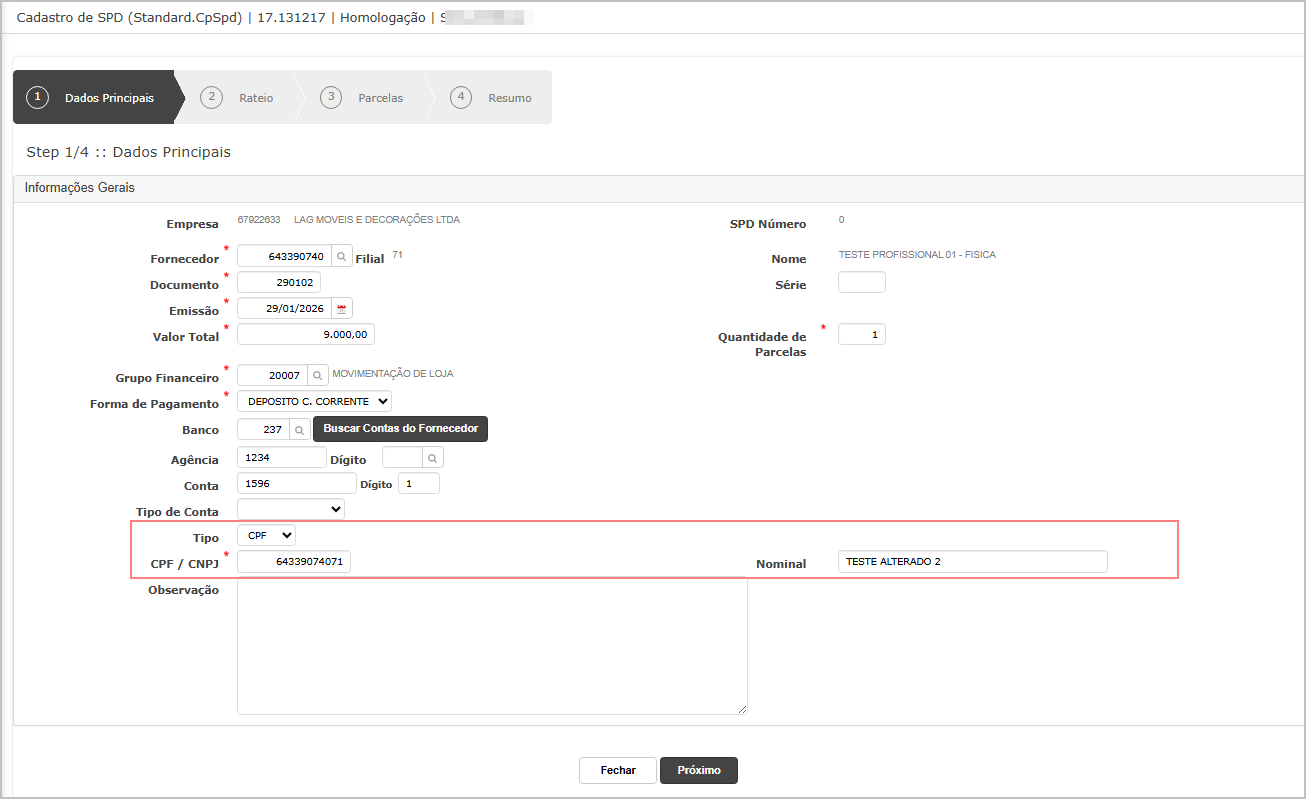Click the Série input field
Screen dimensions: 1306x799
coord(861,283)
